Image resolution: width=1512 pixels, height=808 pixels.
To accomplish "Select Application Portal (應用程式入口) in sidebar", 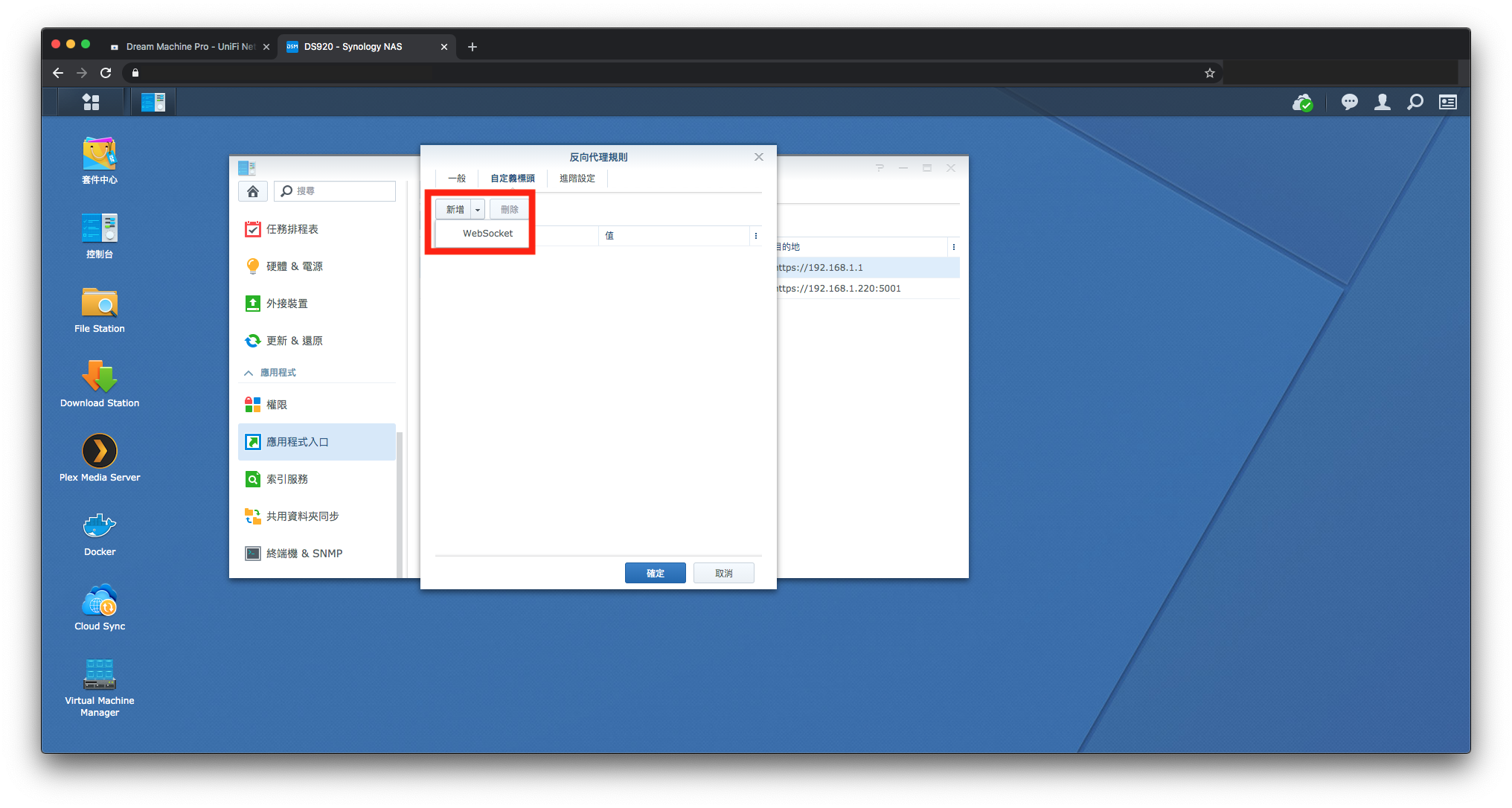I will tap(317, 442).
